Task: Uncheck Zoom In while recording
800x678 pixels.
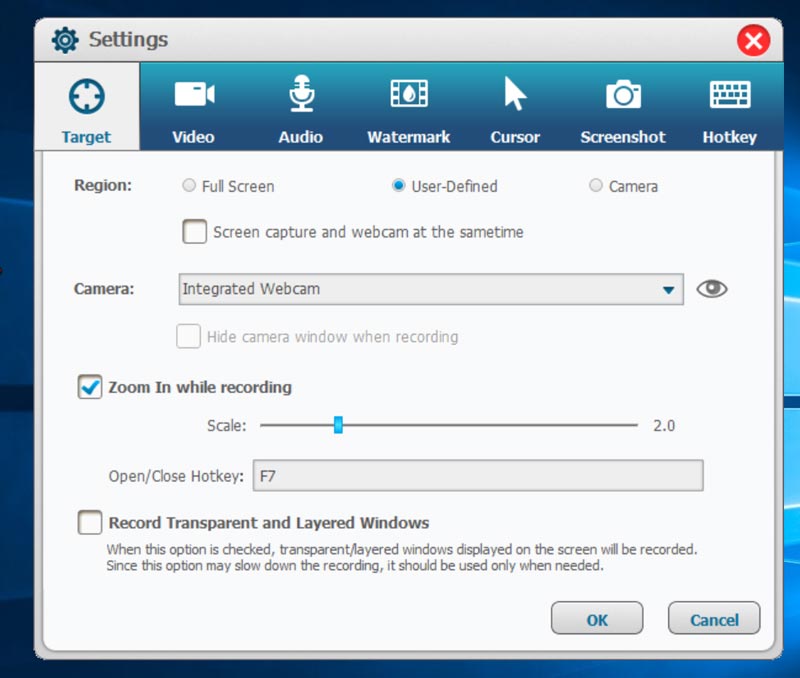Action: click(x=90, y=387)
